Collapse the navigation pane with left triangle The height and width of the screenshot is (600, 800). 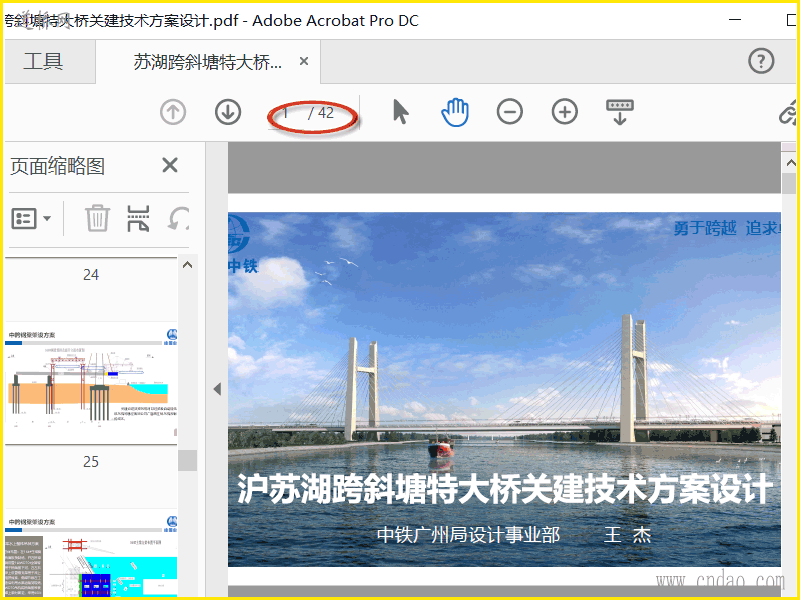[217, 389]
